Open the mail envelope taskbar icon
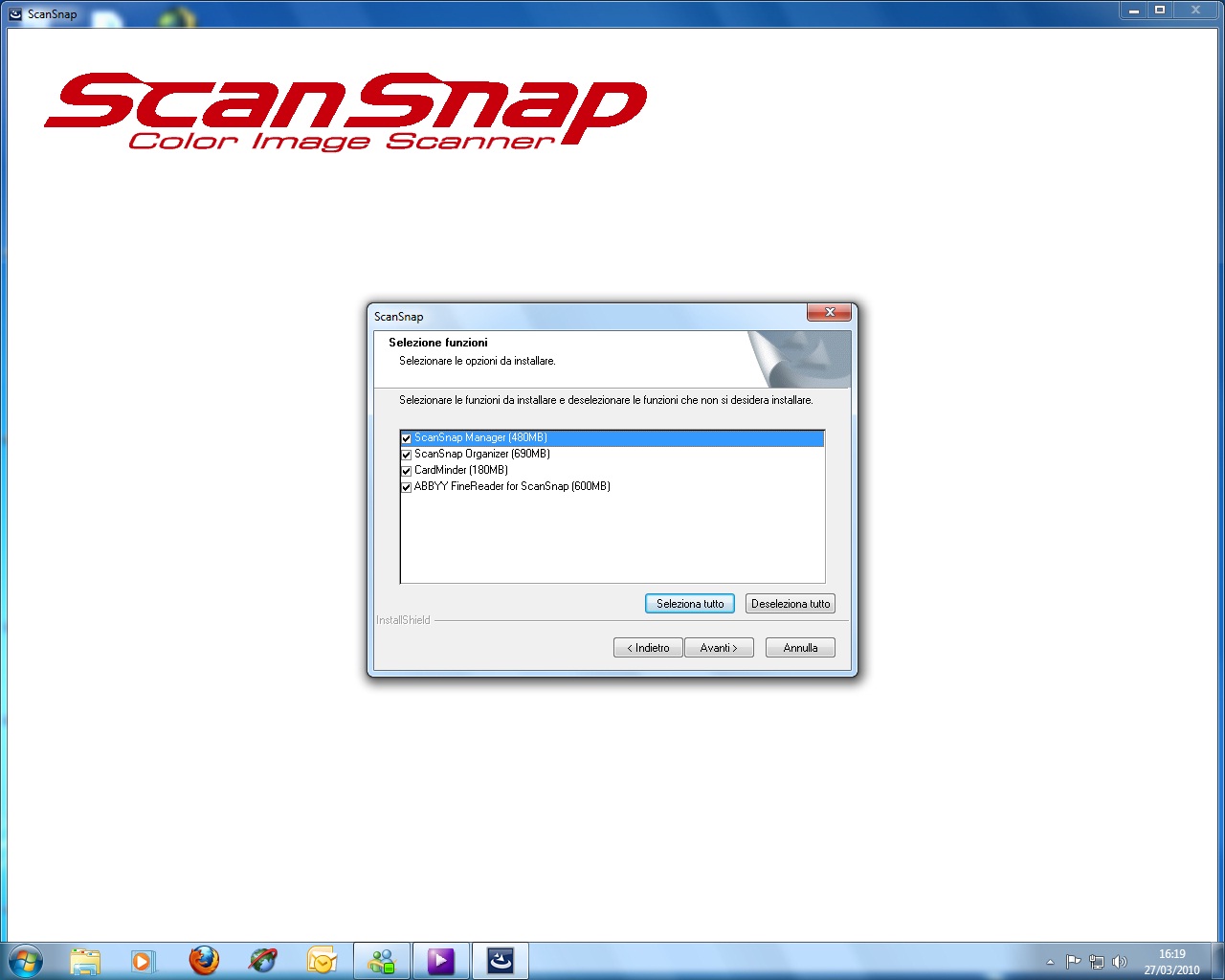 323,961
